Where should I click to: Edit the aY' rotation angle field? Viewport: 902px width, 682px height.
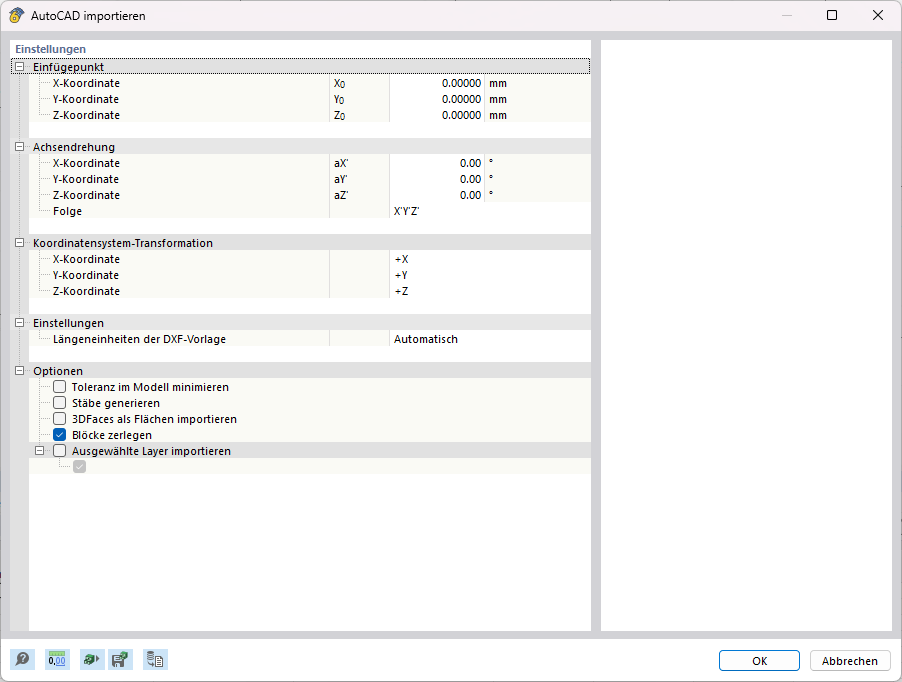pyautogui.click(x=437, y=179)
